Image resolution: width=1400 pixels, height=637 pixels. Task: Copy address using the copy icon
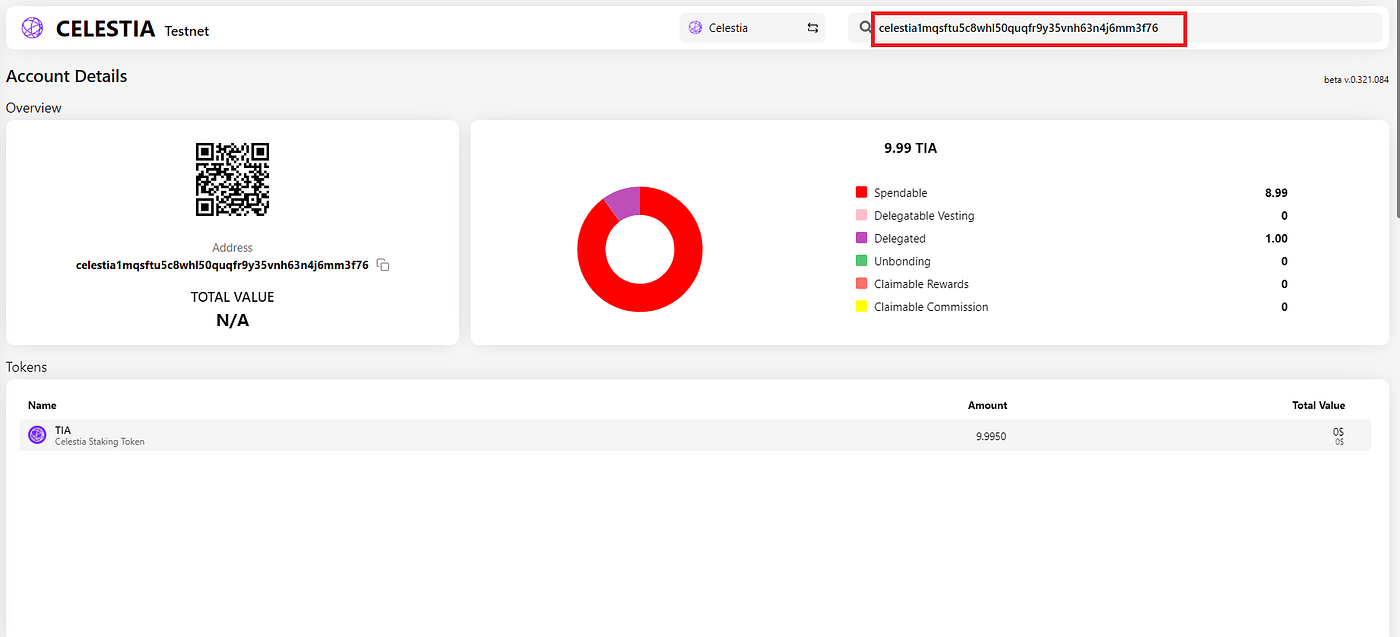coord(383,265)
